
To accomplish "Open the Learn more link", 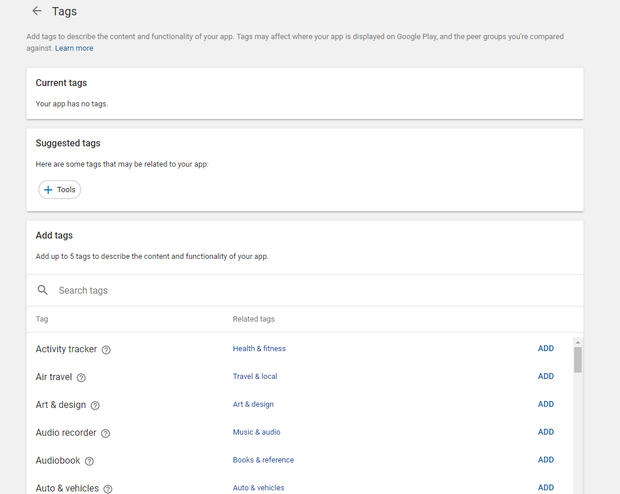I will pos(74,48).
